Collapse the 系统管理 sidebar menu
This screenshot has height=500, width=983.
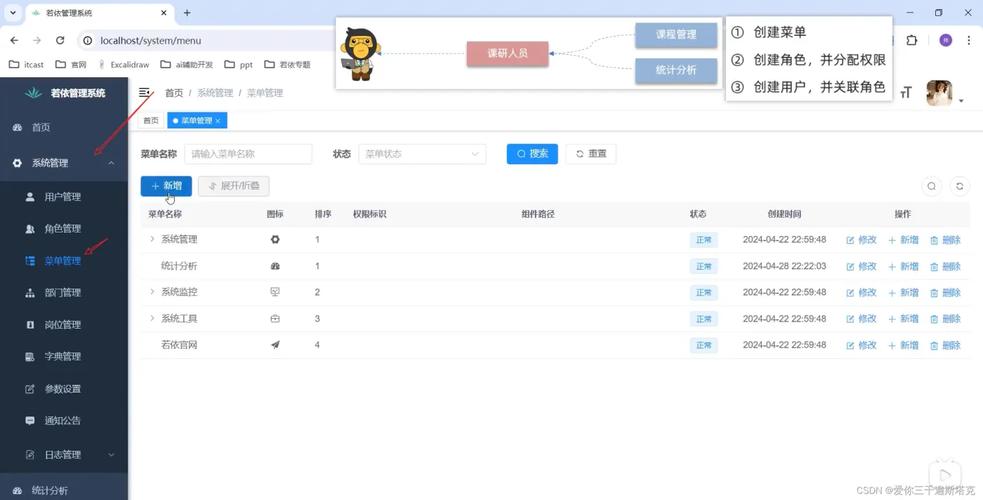[x=111, y=163]
